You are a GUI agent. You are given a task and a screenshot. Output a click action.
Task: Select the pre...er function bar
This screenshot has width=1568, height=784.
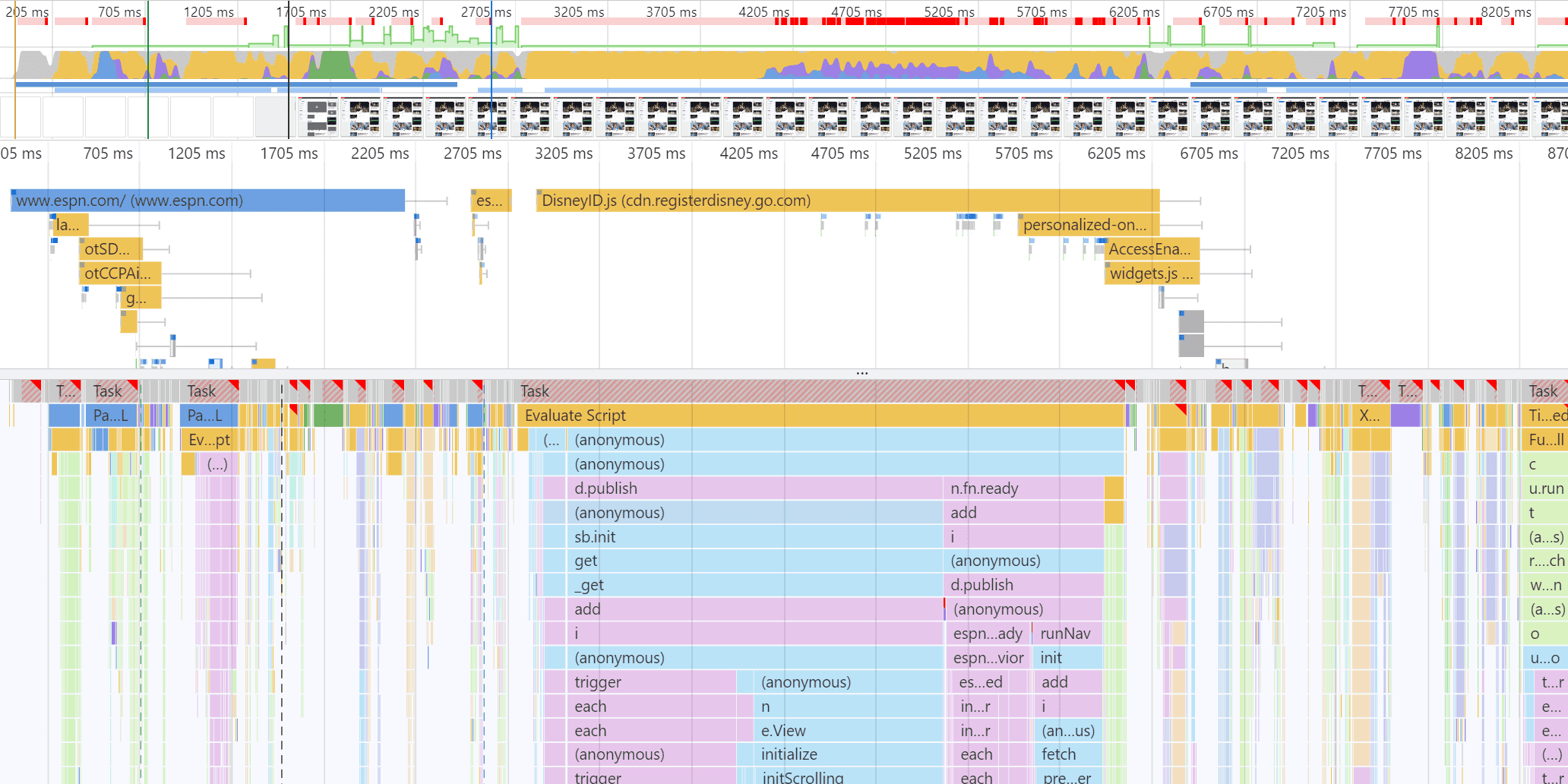click(x=1069, y=776)
